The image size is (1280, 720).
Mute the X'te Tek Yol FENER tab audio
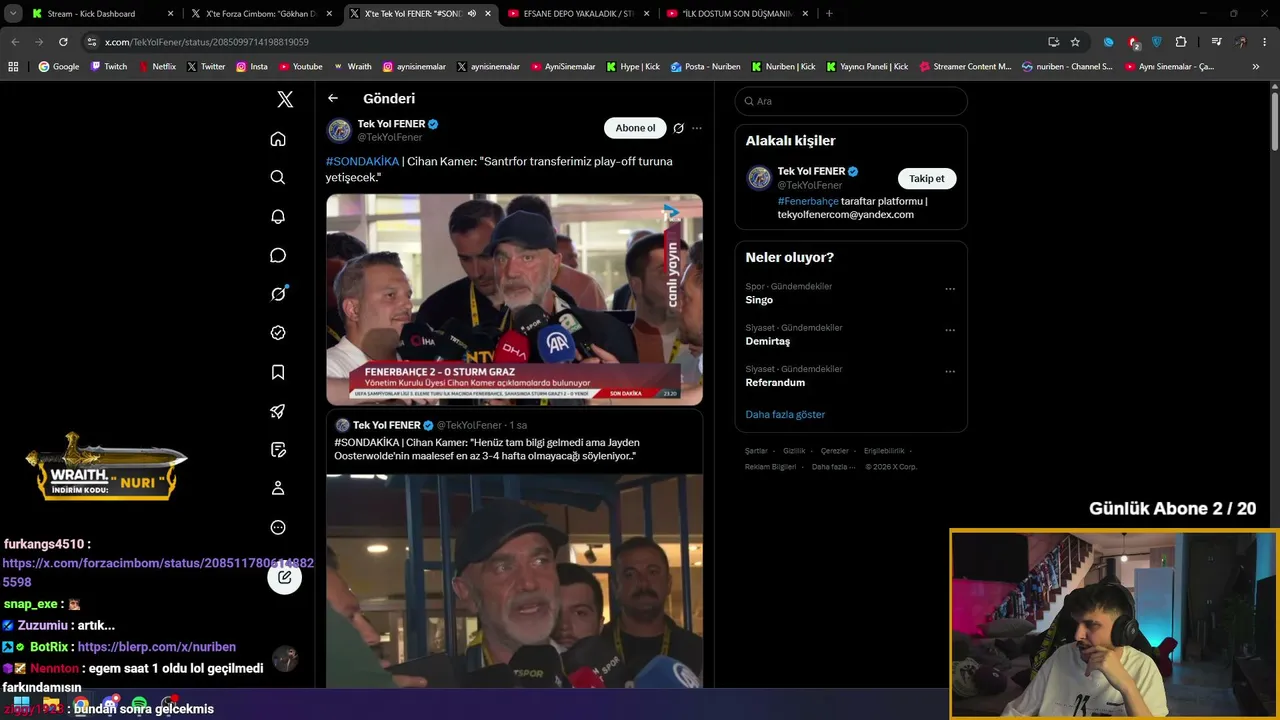[471, 14]
